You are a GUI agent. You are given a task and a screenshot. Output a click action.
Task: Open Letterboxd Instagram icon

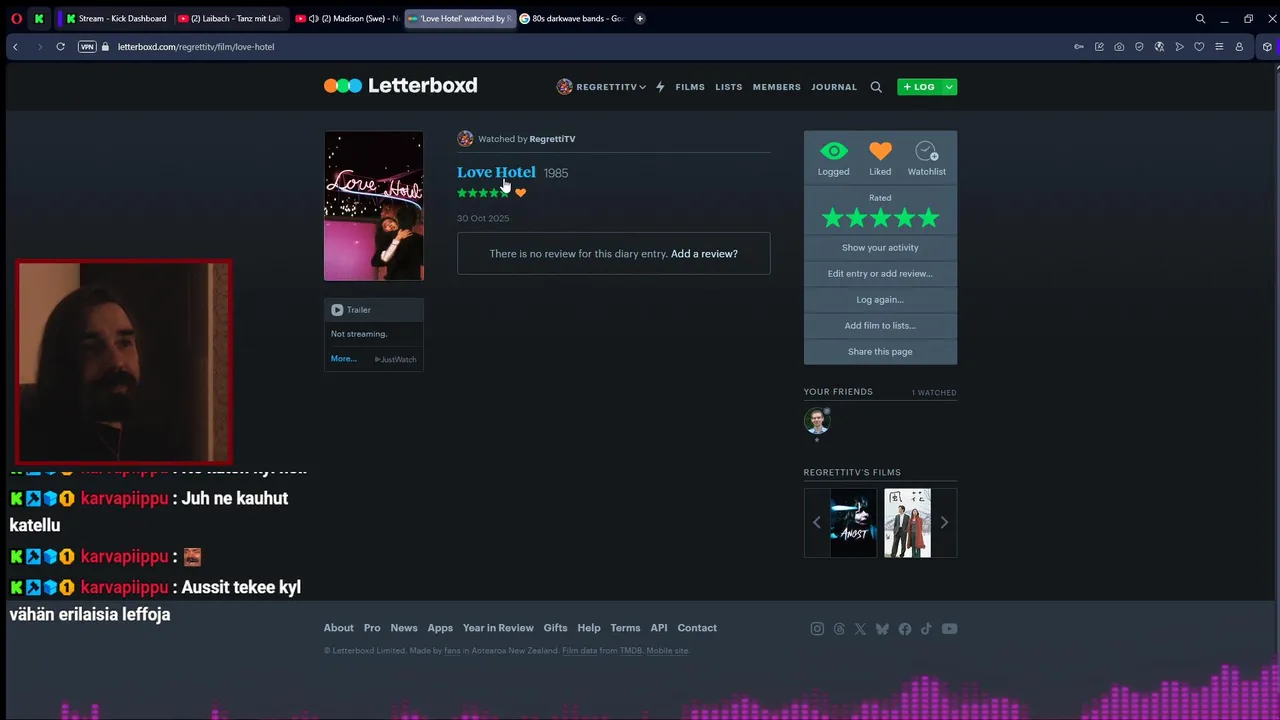[817, 629]
